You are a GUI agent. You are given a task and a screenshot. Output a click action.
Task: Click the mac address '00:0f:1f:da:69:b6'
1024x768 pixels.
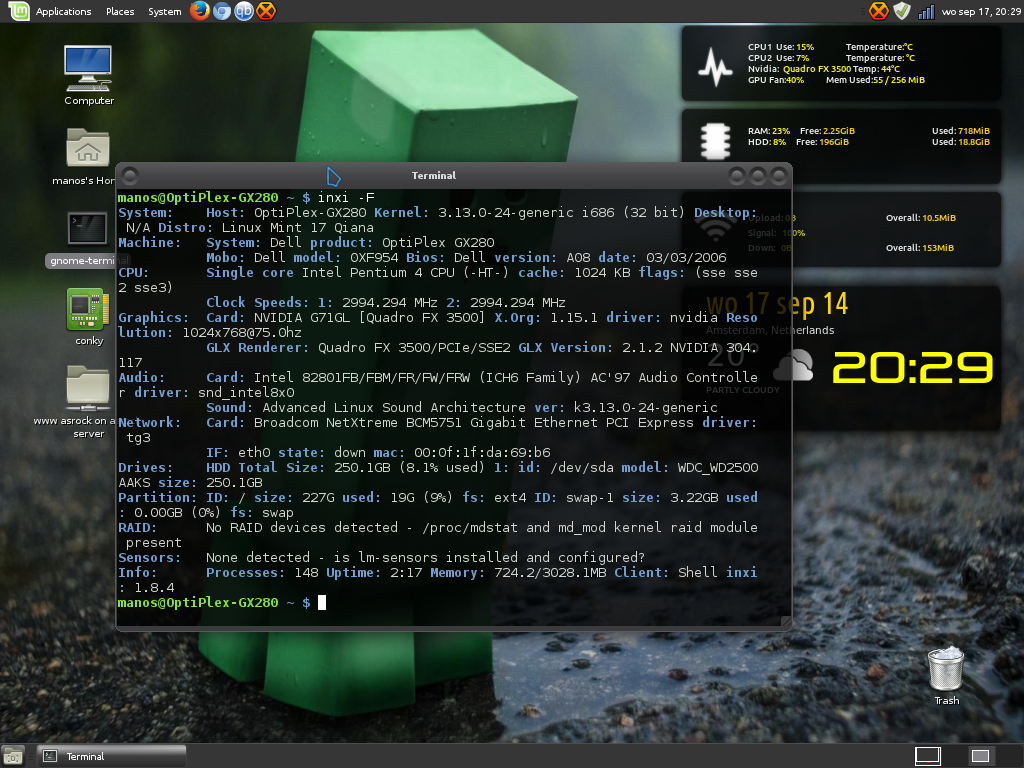482,453
